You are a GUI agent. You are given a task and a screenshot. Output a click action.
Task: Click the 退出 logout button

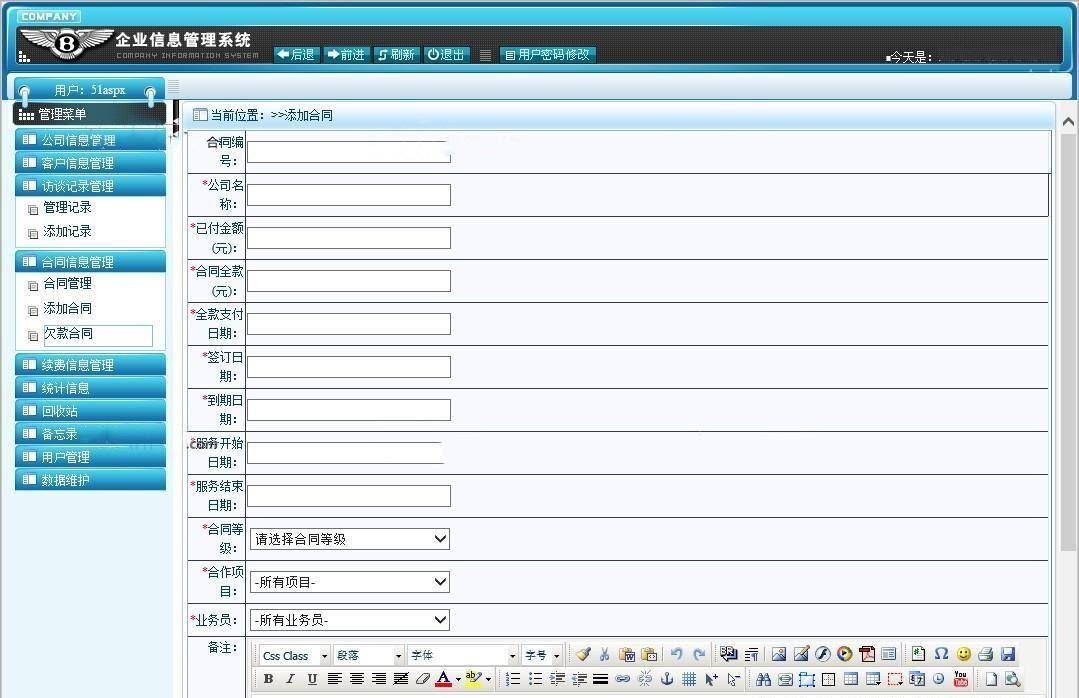[447, 55]
